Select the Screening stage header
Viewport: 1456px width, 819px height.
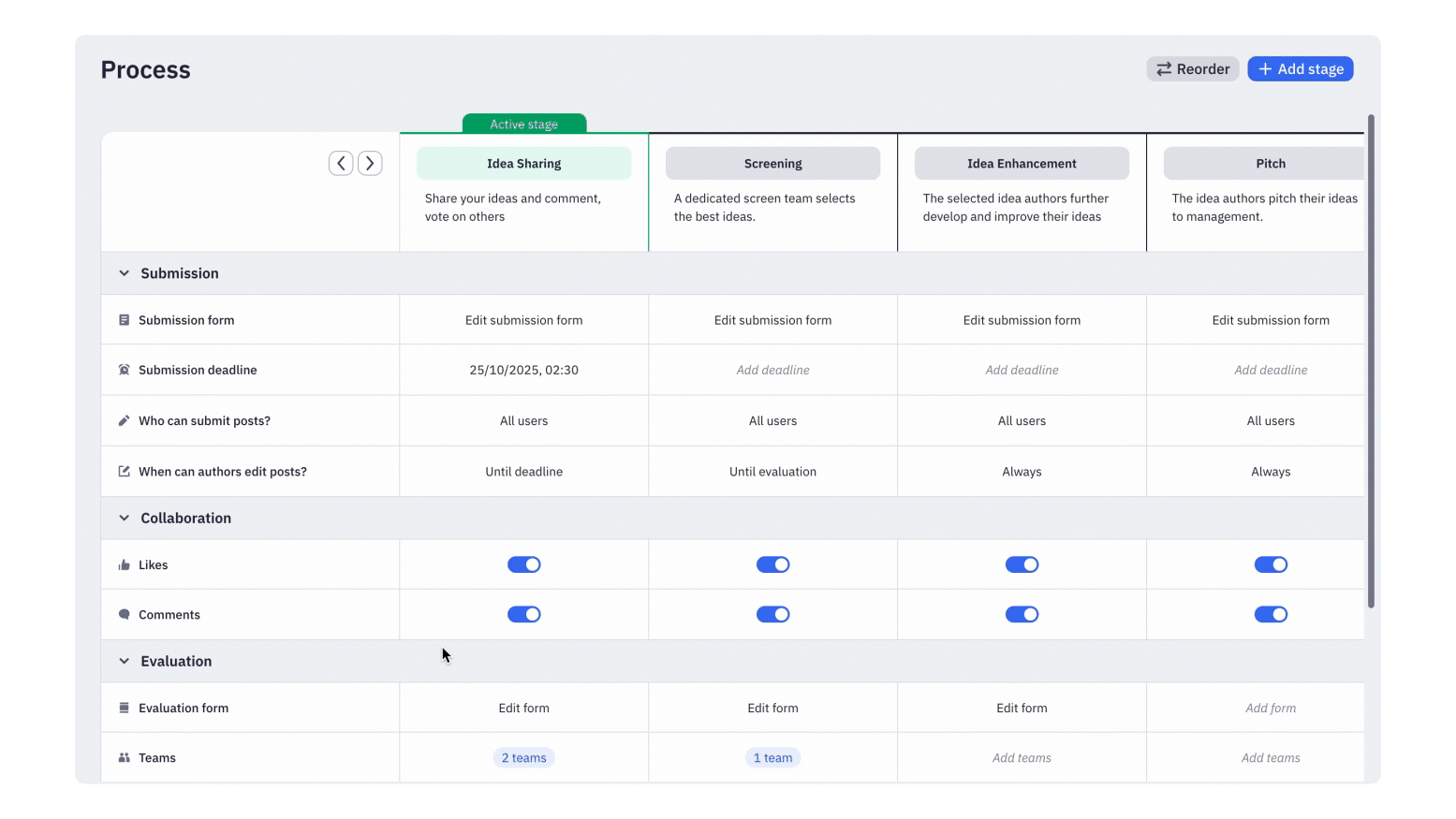pos(772,162)
